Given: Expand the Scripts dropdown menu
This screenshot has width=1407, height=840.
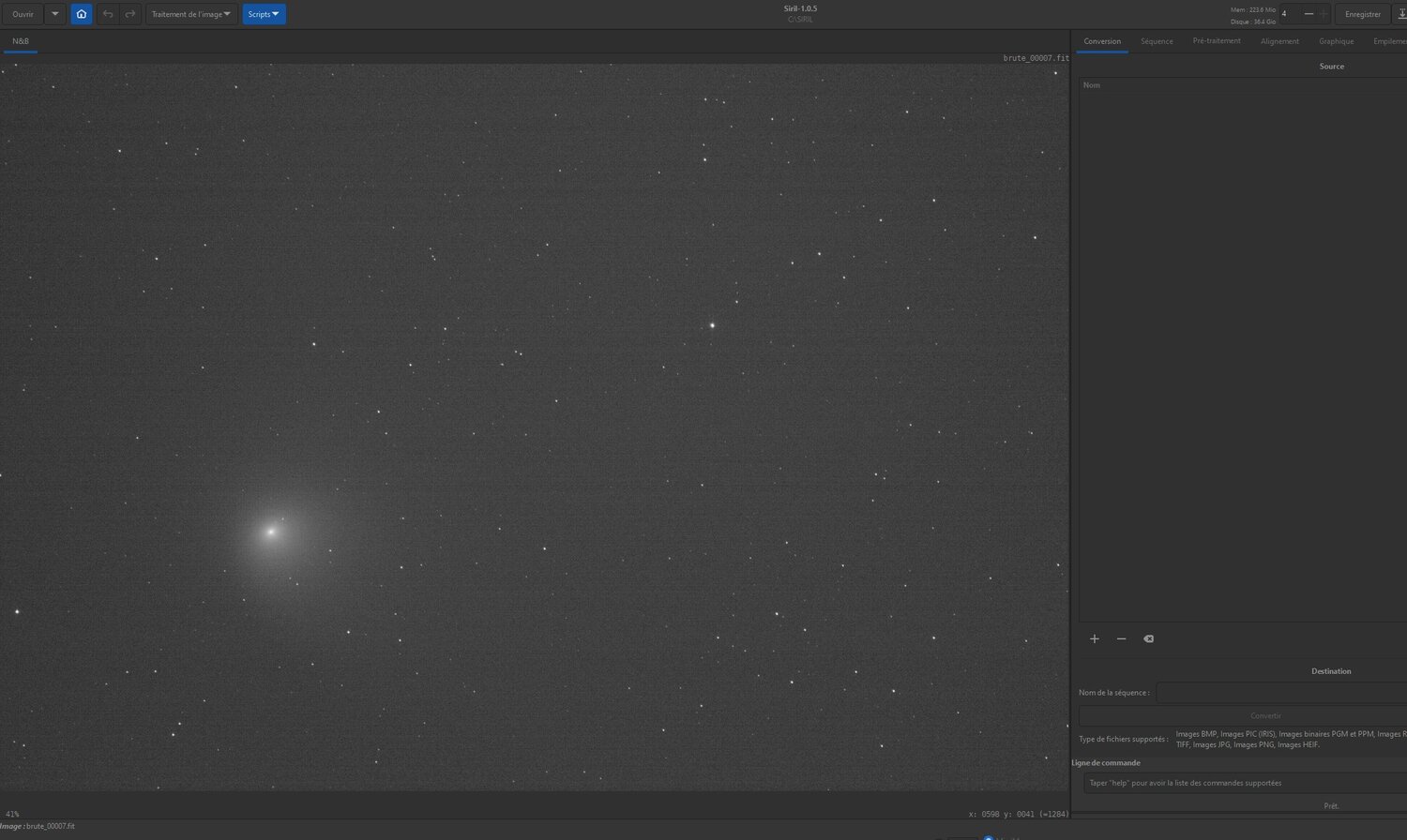Looking at the screenshot, I should [264, 14].
